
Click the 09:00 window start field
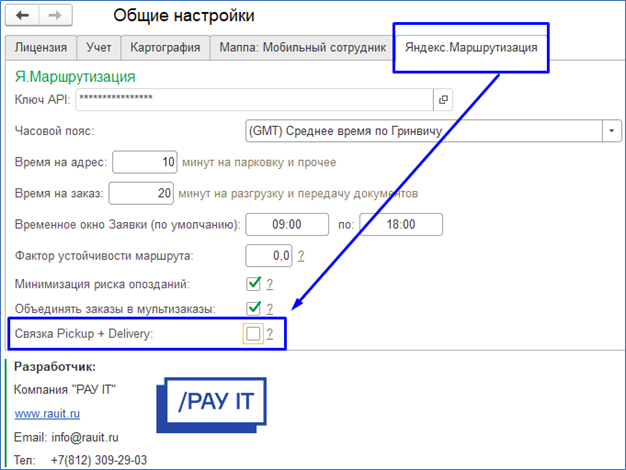(x=287, y=224)
